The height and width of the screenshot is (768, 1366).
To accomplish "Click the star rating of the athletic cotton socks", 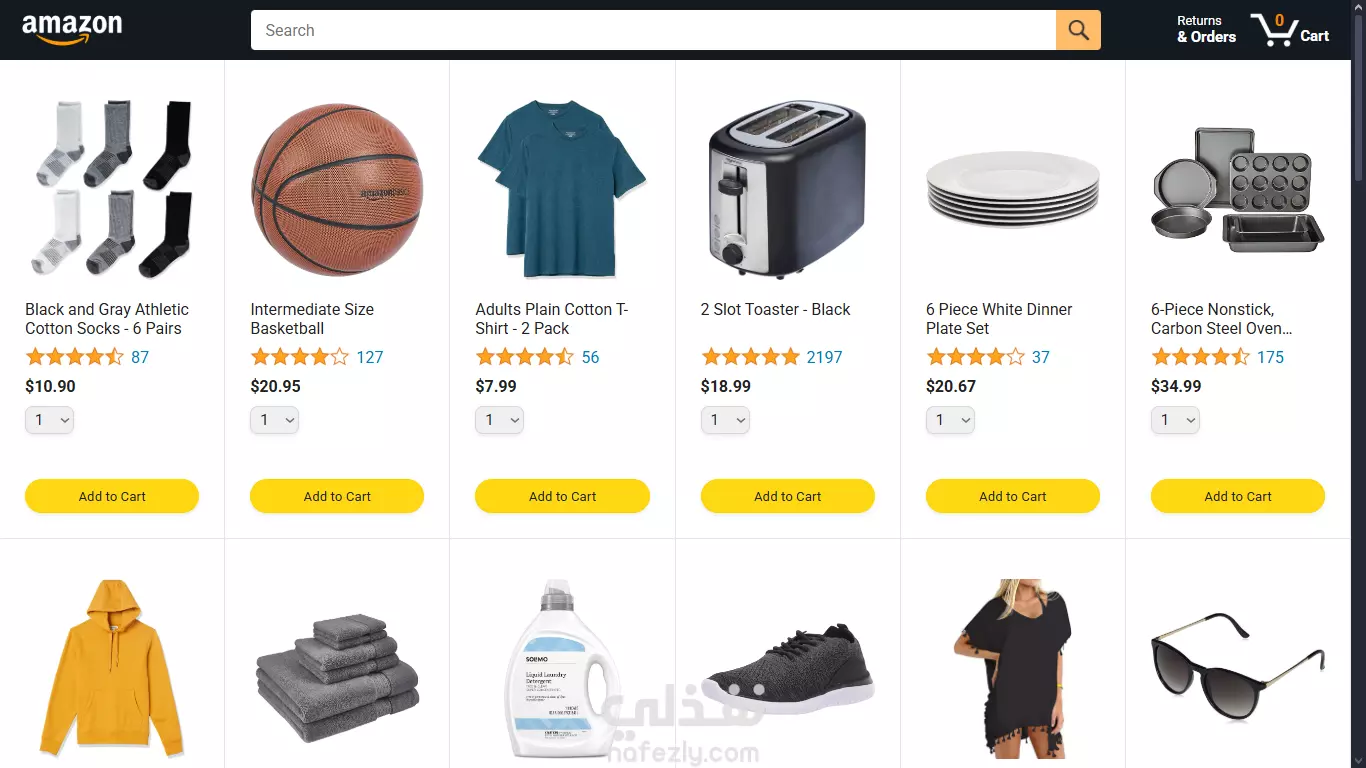I will pos(74,357).
